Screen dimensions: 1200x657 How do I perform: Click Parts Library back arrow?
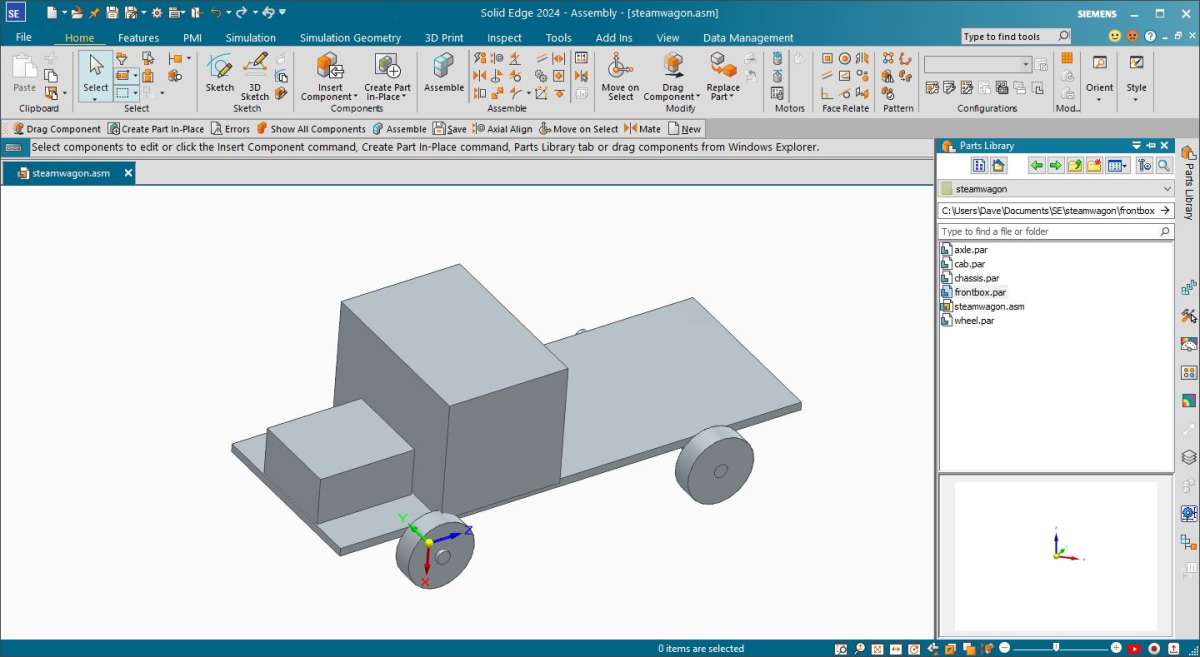coord(1036,166)
